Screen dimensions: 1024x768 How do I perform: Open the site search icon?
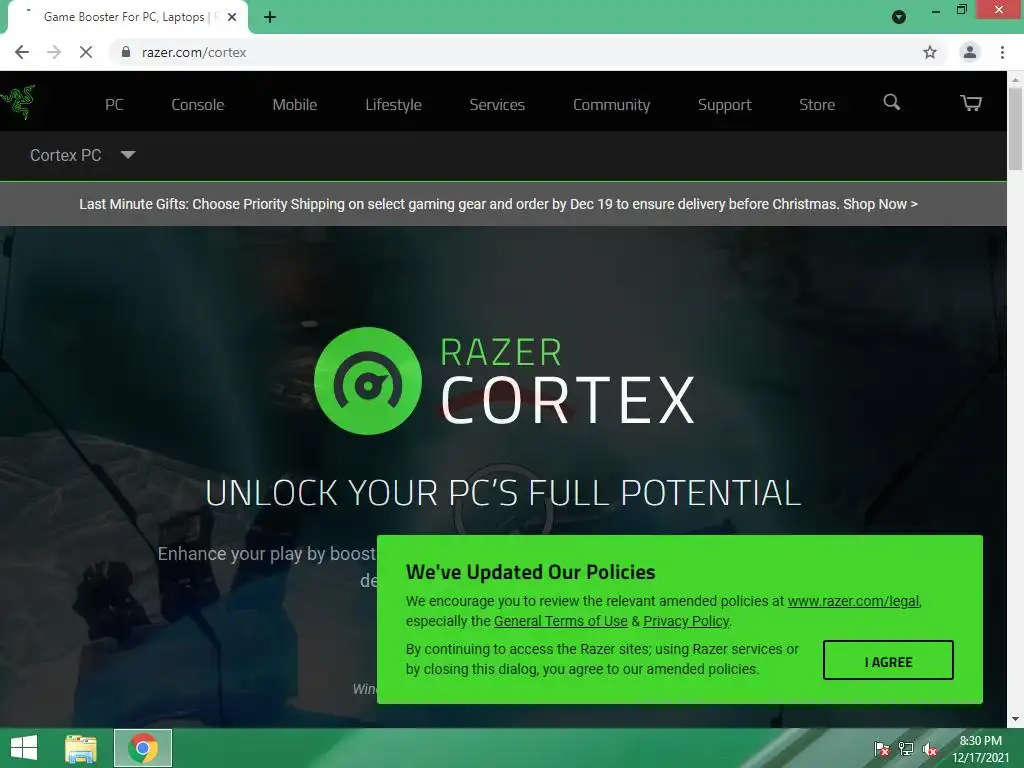(x=891, y=103)
